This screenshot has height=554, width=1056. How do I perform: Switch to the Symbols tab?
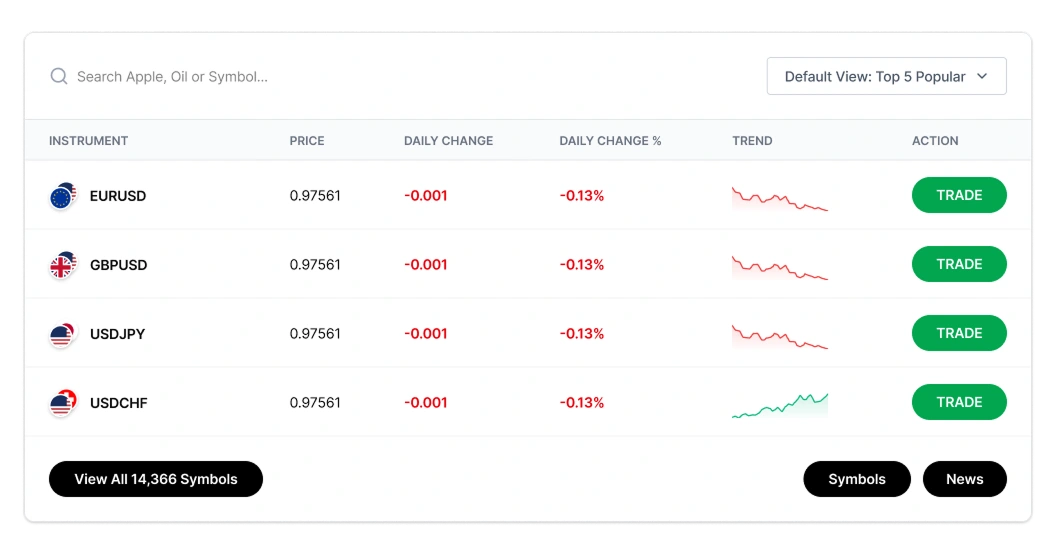point(857,479)
